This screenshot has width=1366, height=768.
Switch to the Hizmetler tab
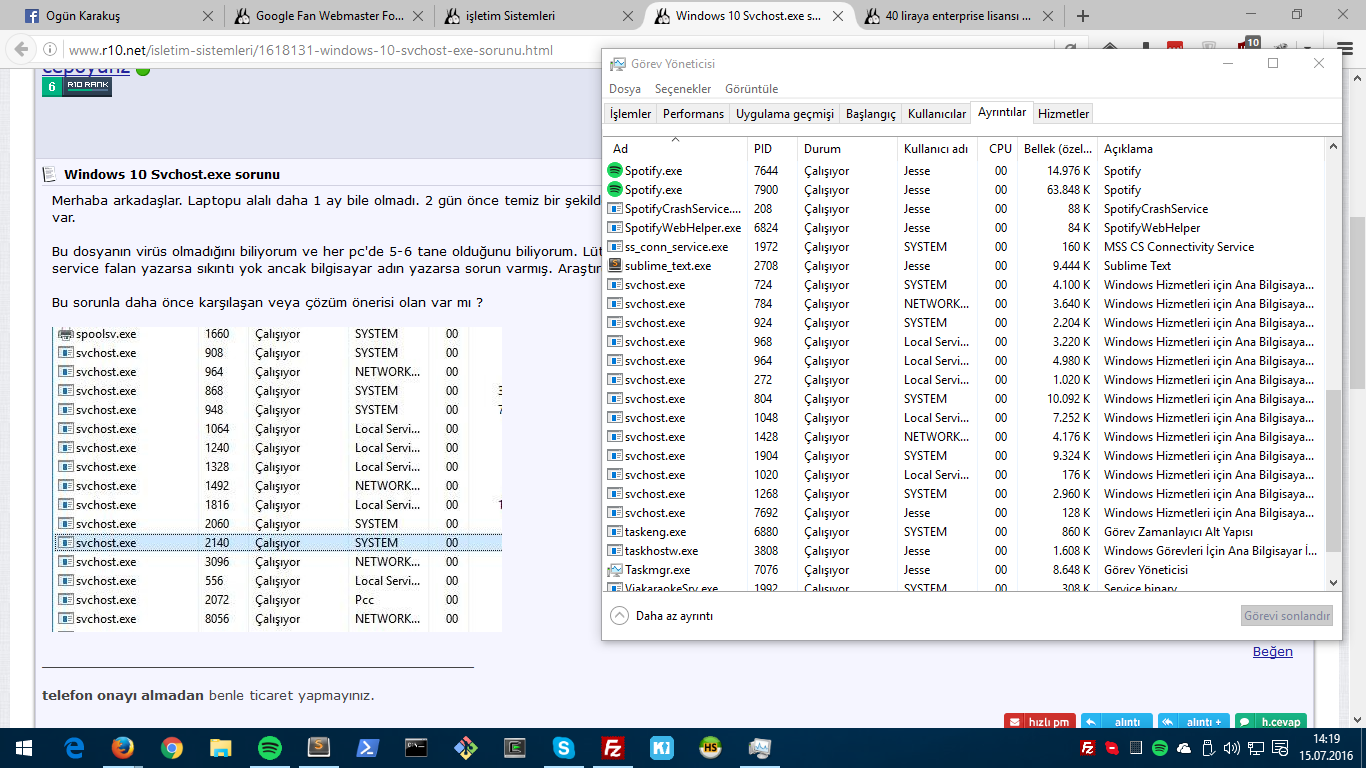(1063, 114)
